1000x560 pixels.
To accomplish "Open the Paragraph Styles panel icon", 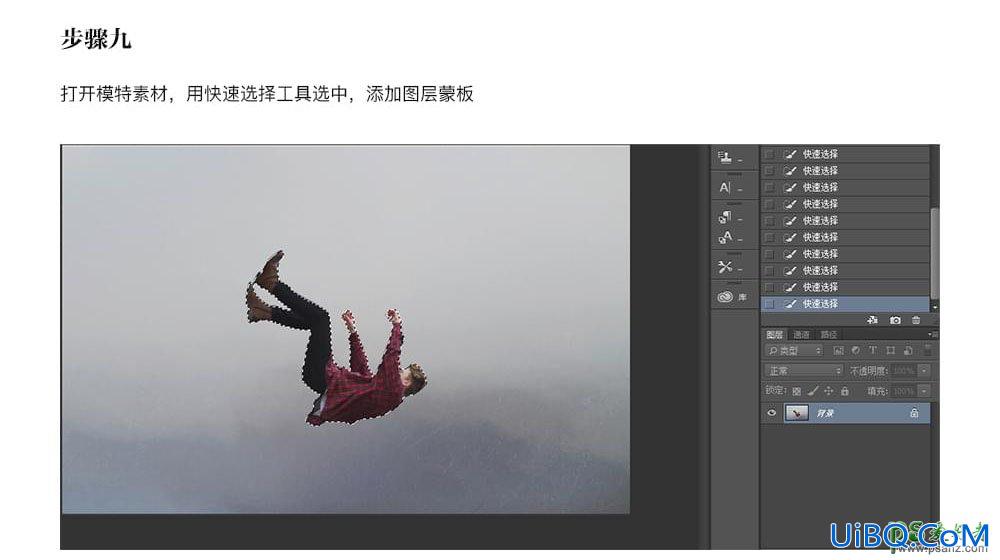I will (x=725, y=217).
